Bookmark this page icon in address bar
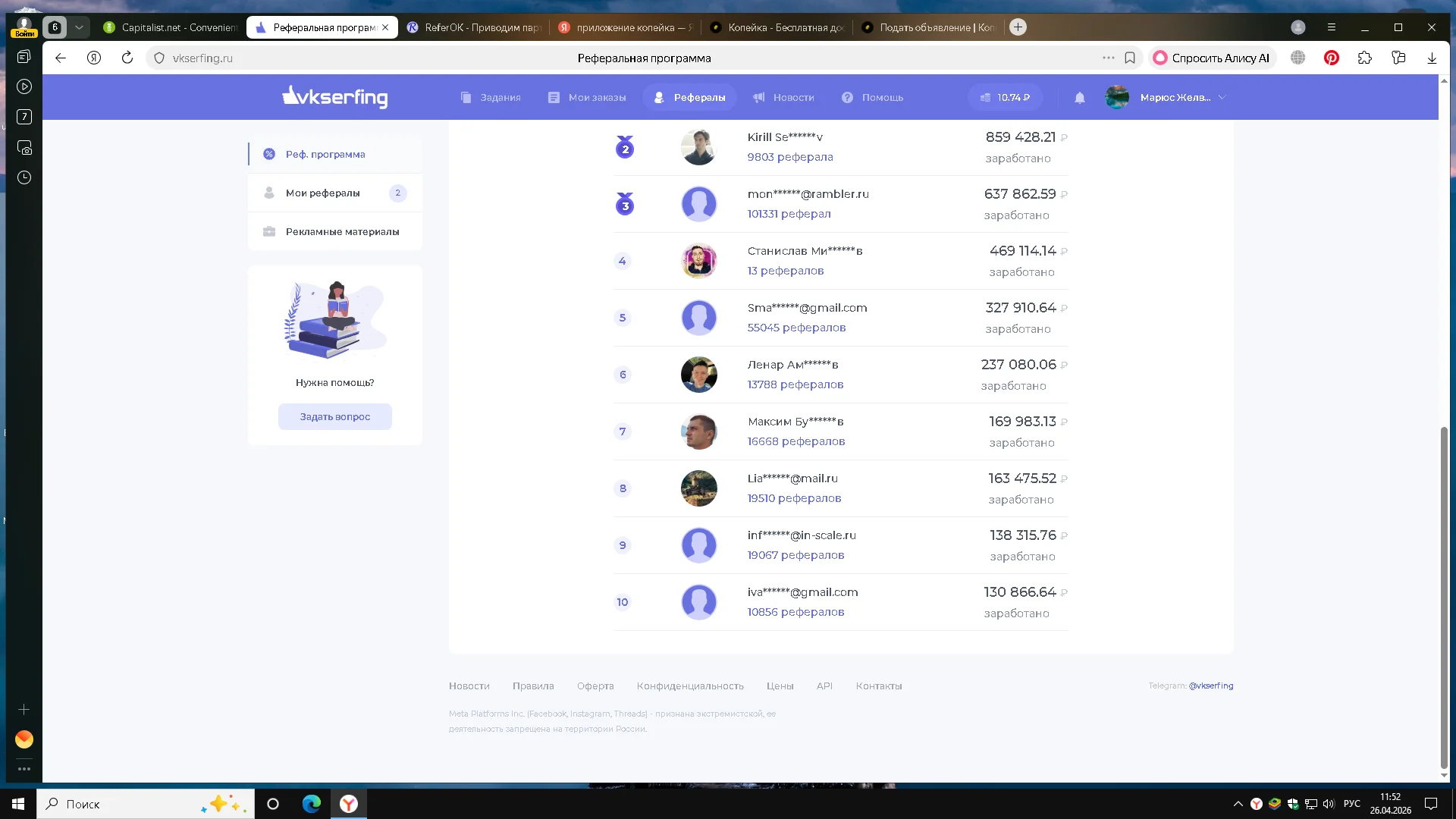1456x819 pixels. click(x=1130, y=58)
